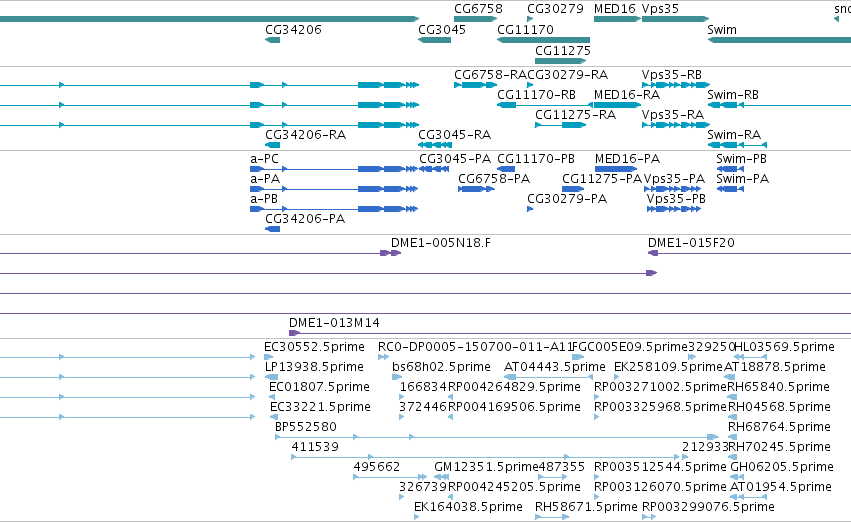Viewport: 851px width, 522px height.
Task: Click transcript Swim-RA label
Action: [x=734, y=135]
